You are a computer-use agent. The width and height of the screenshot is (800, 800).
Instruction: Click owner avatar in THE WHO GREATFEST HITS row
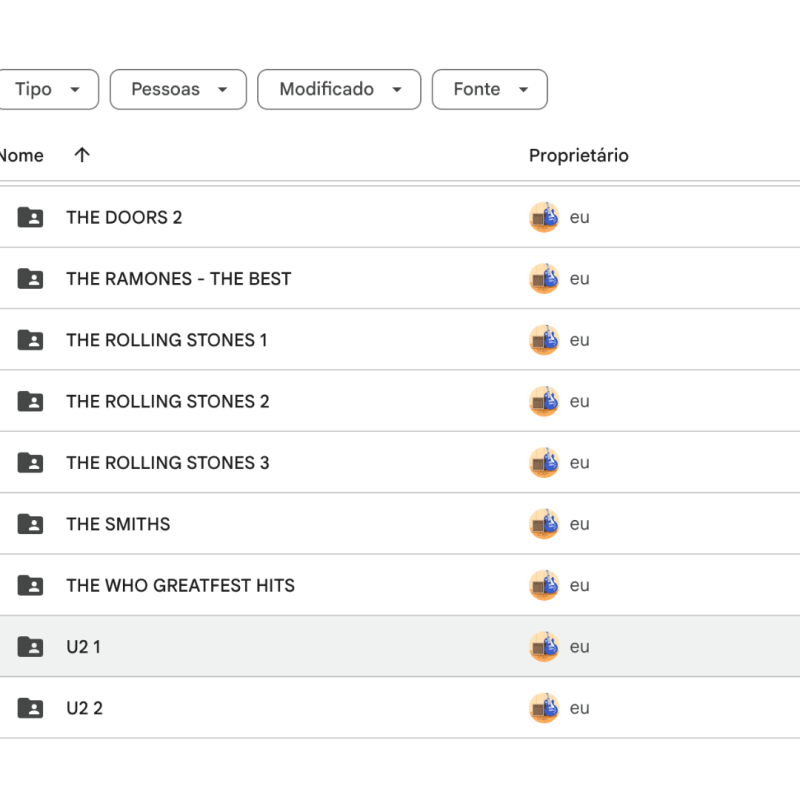point(544,585)
